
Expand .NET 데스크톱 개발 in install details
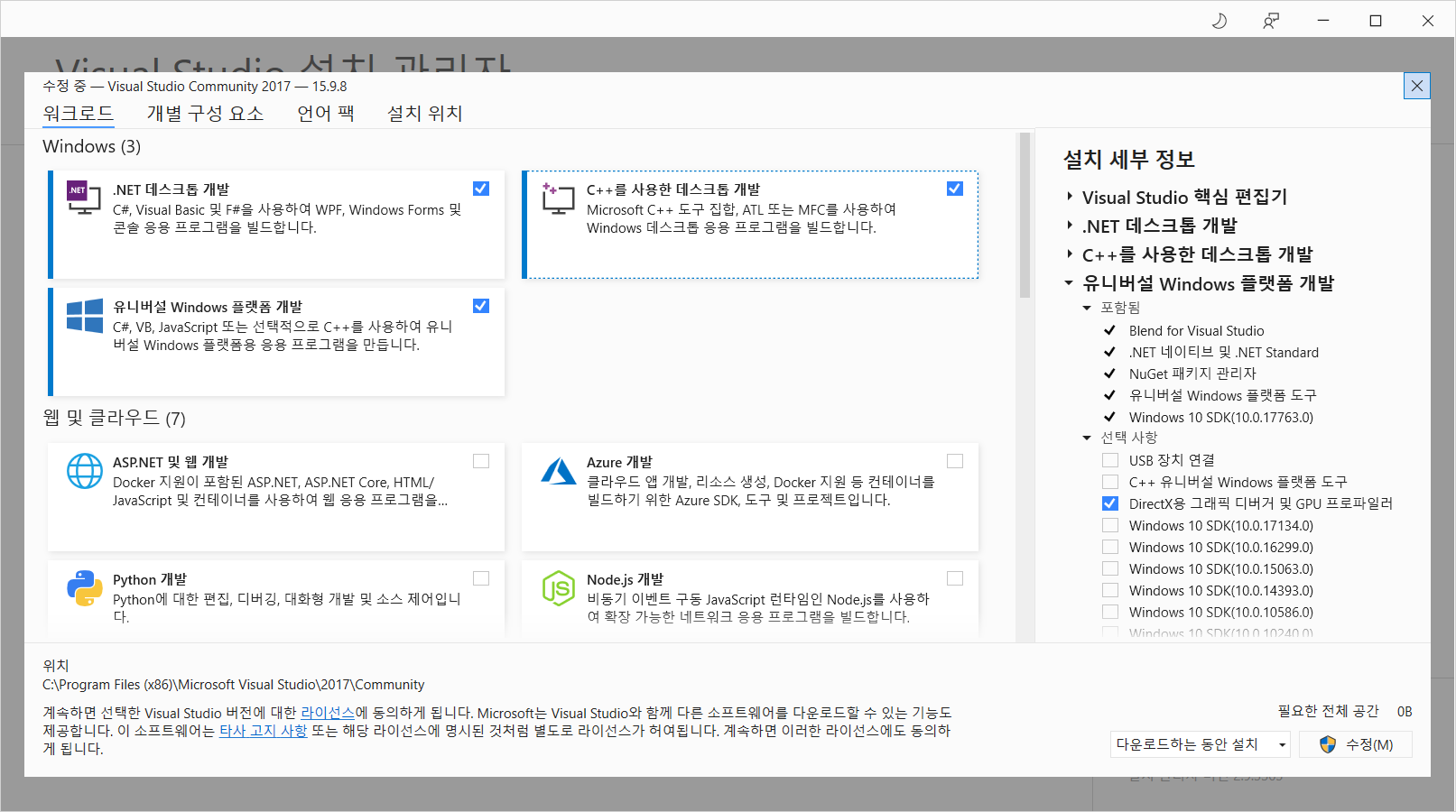pyautogui.click(x=1070, y=226)
